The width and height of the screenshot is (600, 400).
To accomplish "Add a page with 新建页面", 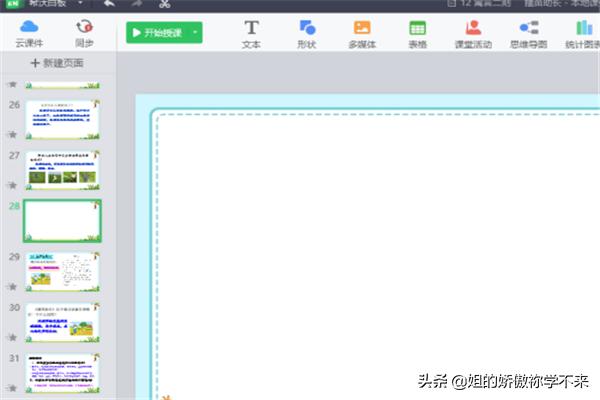I will coord(57,63).
